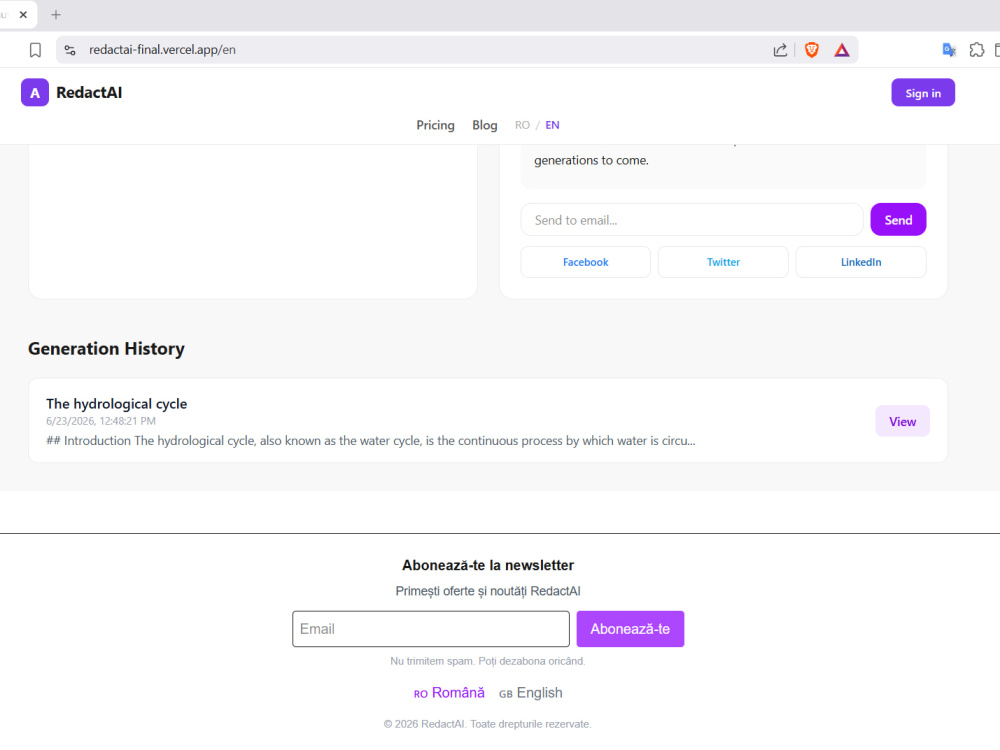Image resolution: width=1000 pixels, height=750 pixels.
Task: Choose English in footer
Action: tap(531, 693)
